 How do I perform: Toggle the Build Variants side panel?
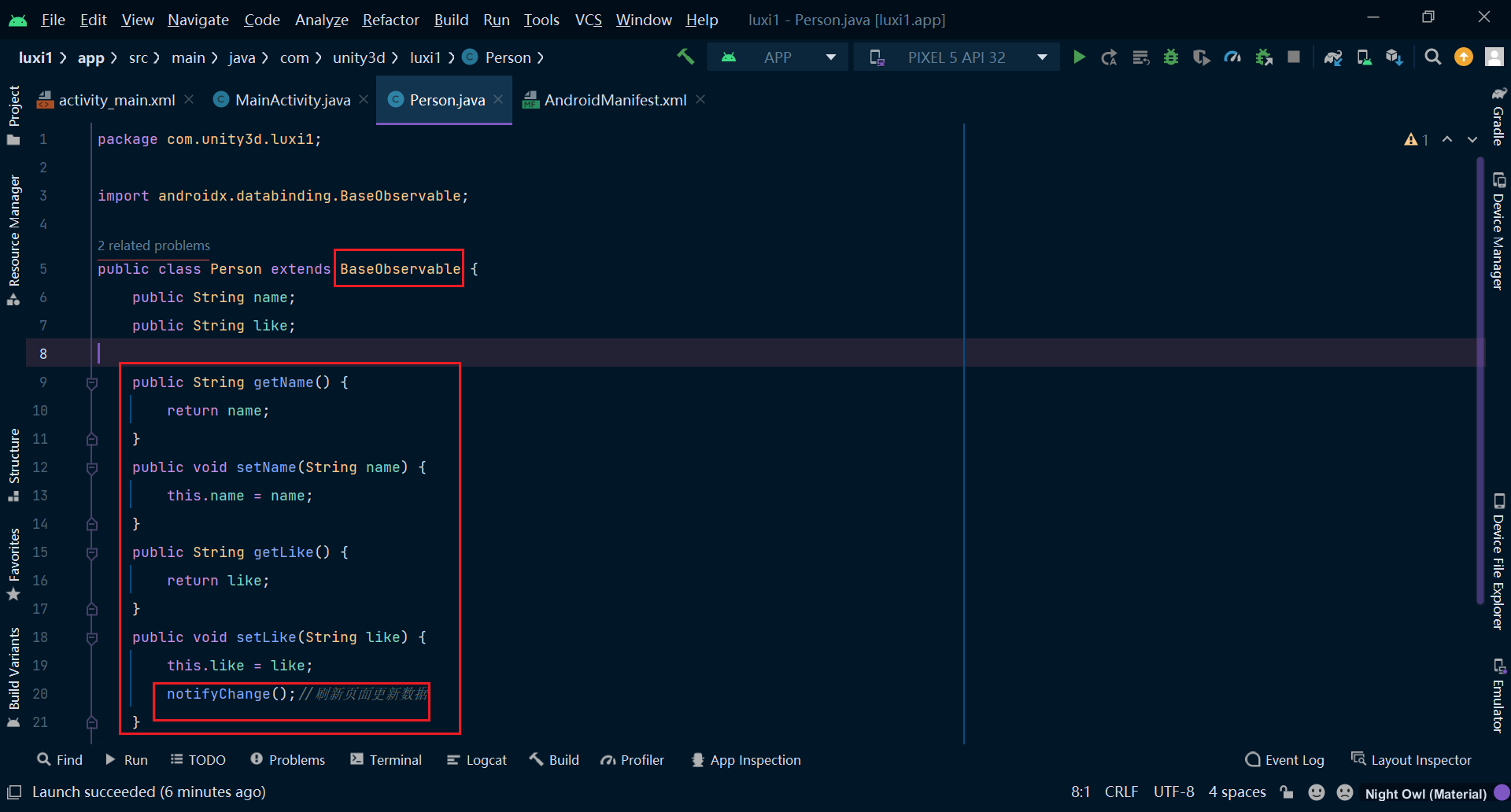[x=13, y=677]
